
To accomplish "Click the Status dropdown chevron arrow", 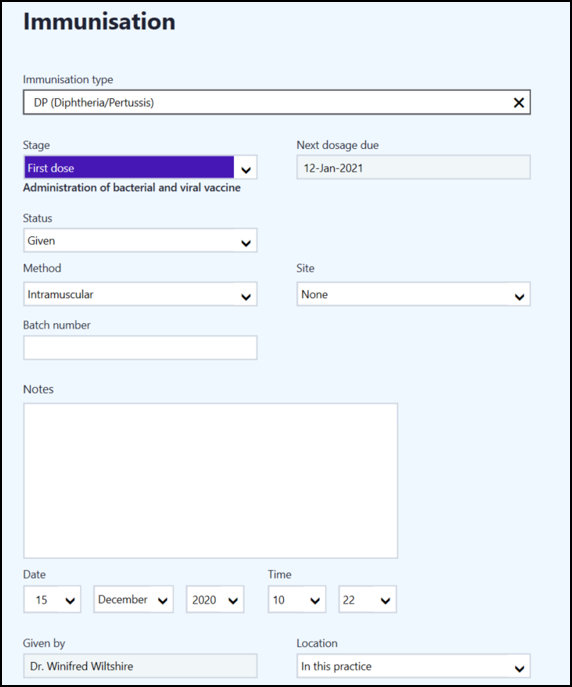I will point(246,243).
